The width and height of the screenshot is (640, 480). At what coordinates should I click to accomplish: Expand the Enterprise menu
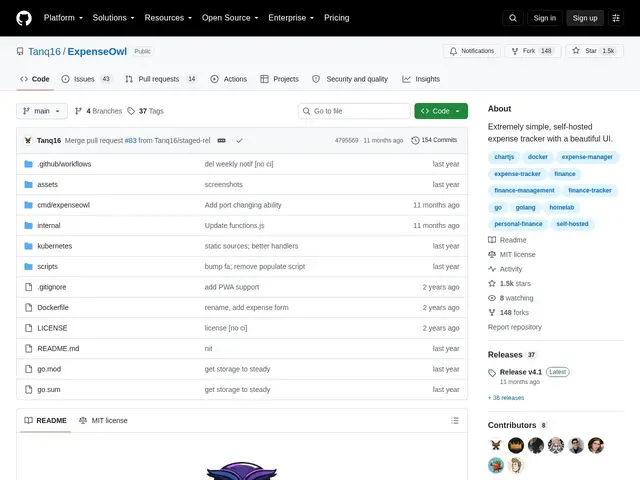(291, 18)
